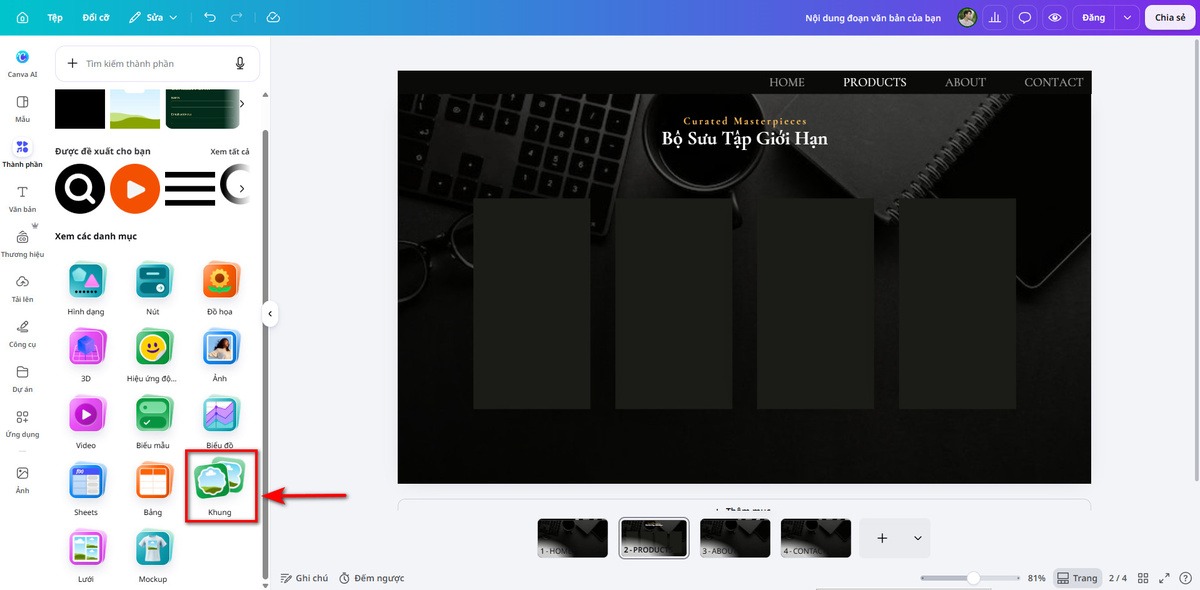This screenshot has height=590, width=1200.
Task: Start the Đếm ngược timer
Action: point(370,578)
